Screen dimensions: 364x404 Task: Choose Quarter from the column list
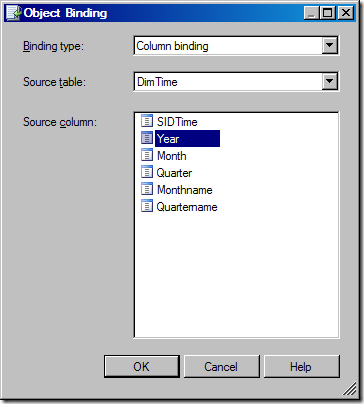(174, 173)
